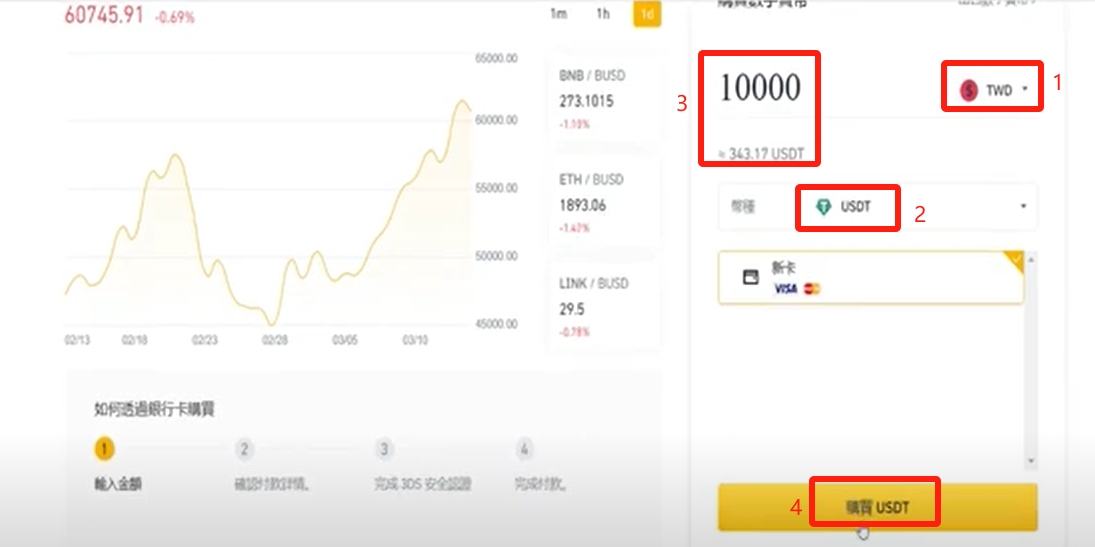Click the step 2 circle 確認付款詳情
This screenshot has width=1095, height=547.
244,449
